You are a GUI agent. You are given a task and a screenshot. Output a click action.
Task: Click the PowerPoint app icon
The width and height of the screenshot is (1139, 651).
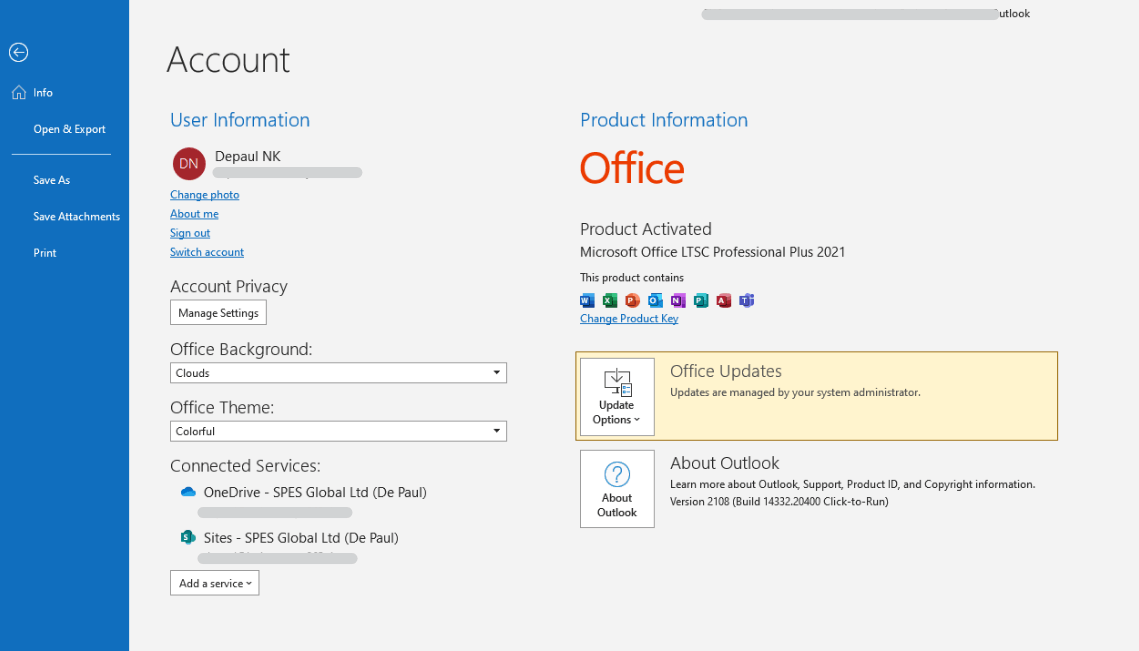[633, 300]
